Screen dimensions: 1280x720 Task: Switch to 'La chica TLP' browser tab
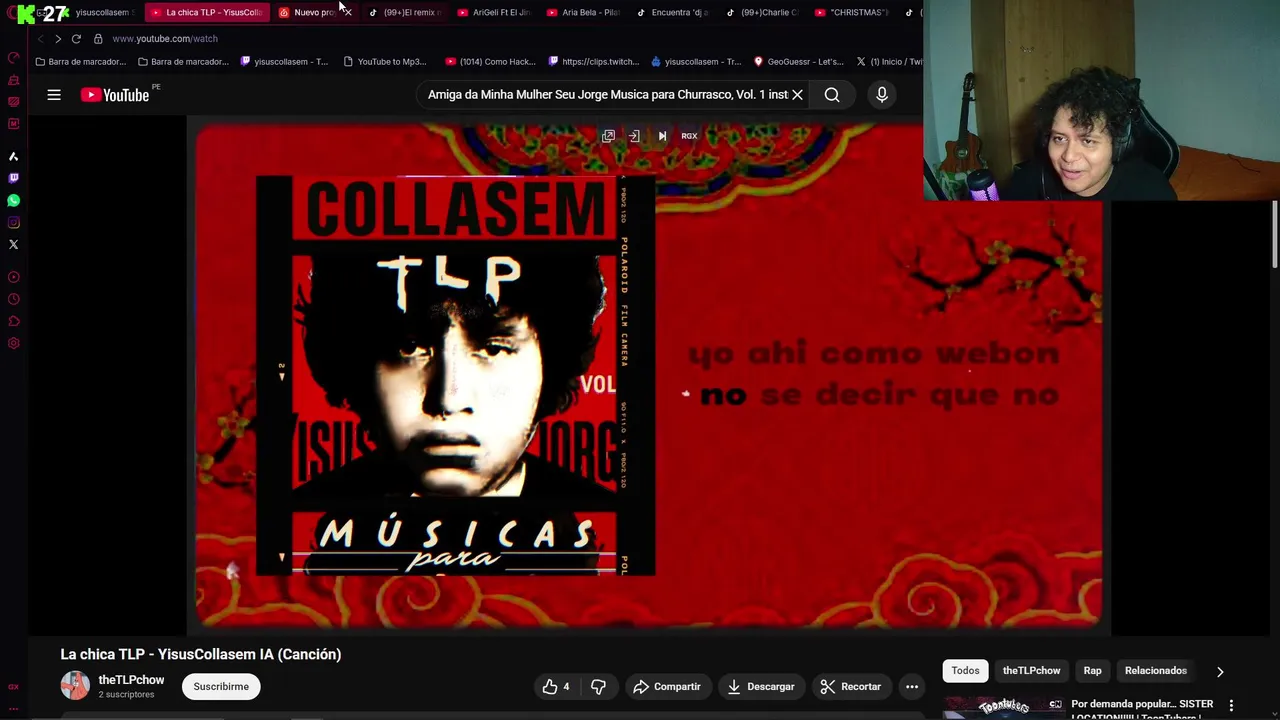pyautogui.click(x=206, y=12)
